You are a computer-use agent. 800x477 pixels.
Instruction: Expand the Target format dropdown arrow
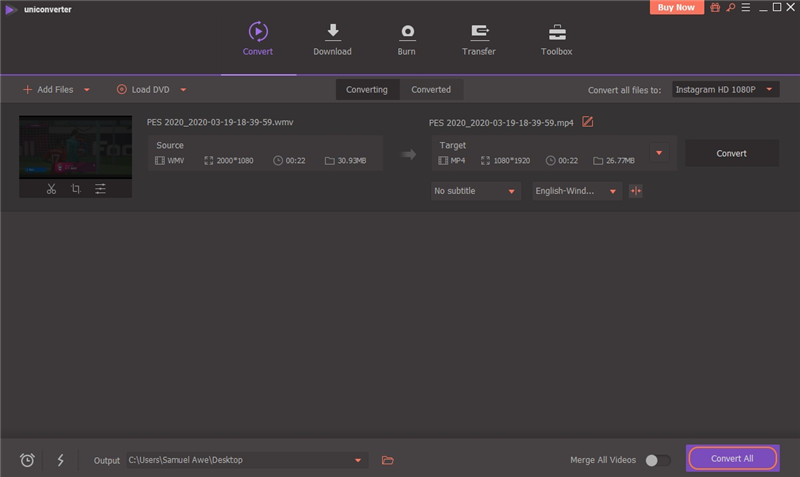659,153
